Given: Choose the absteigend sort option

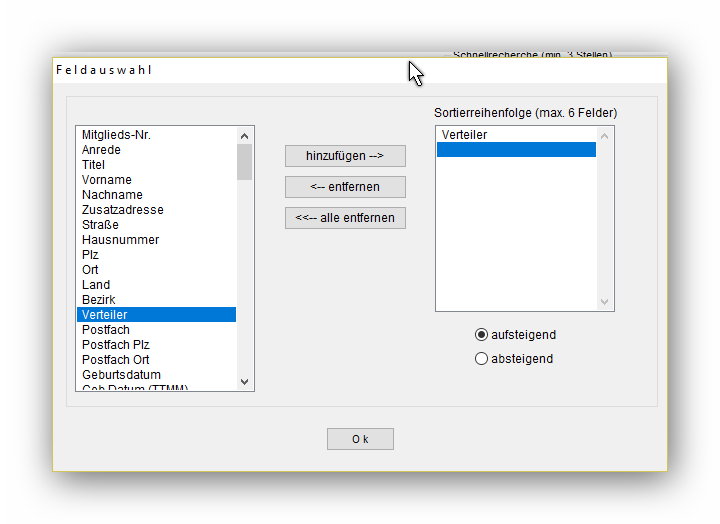Looking at the screenshot, I should tap(482, 359).
